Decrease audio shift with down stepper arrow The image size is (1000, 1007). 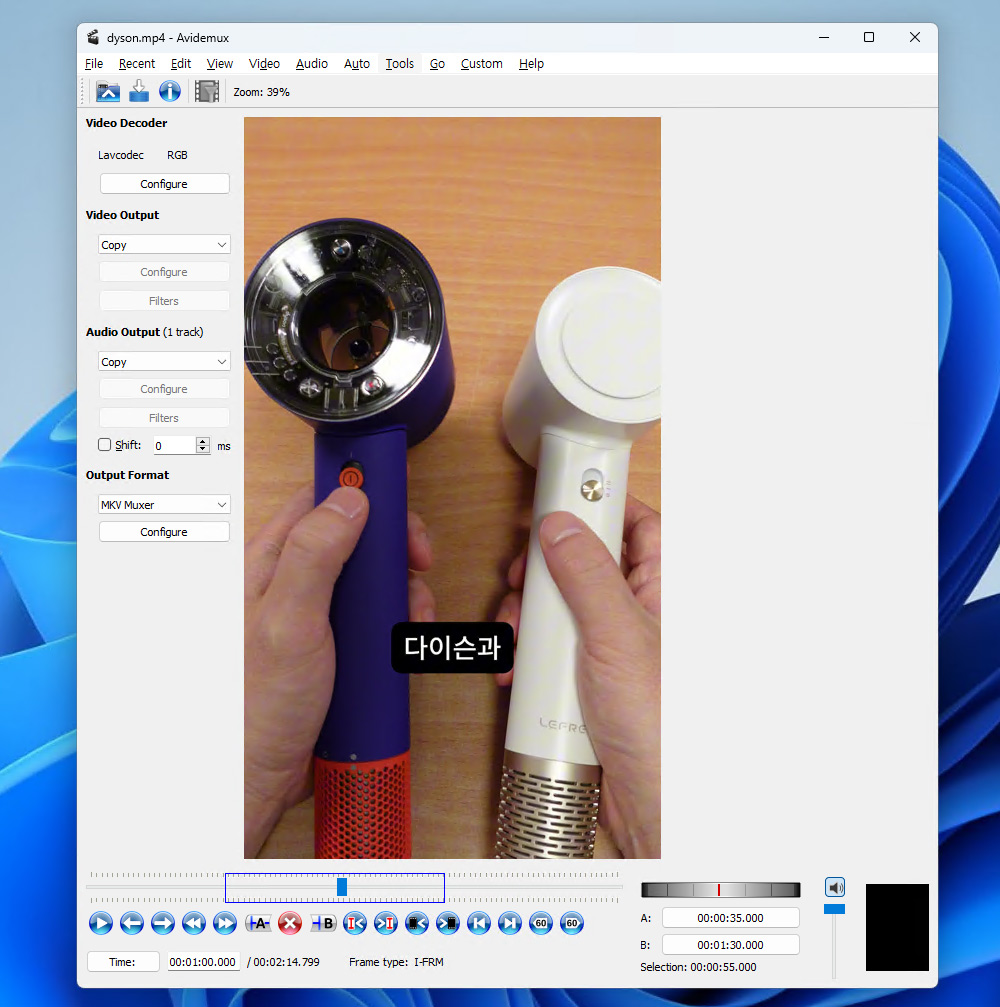click(x=203, y=449)
